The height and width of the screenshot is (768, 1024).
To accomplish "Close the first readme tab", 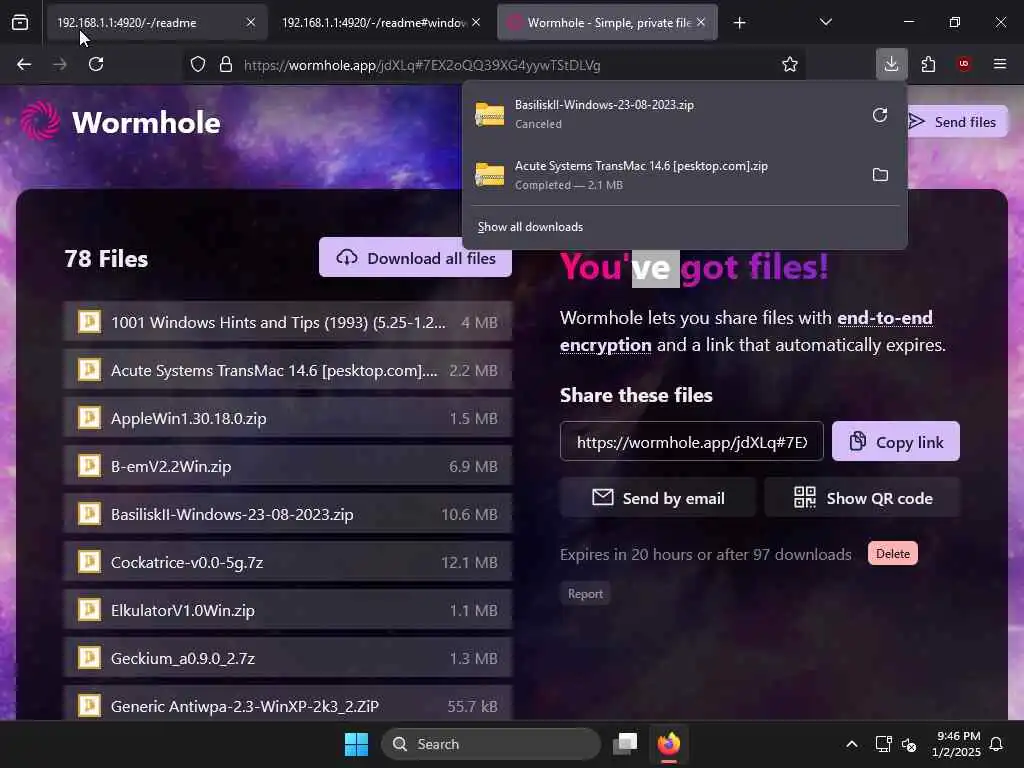I will pyautogui.click(x=251, y=23).
